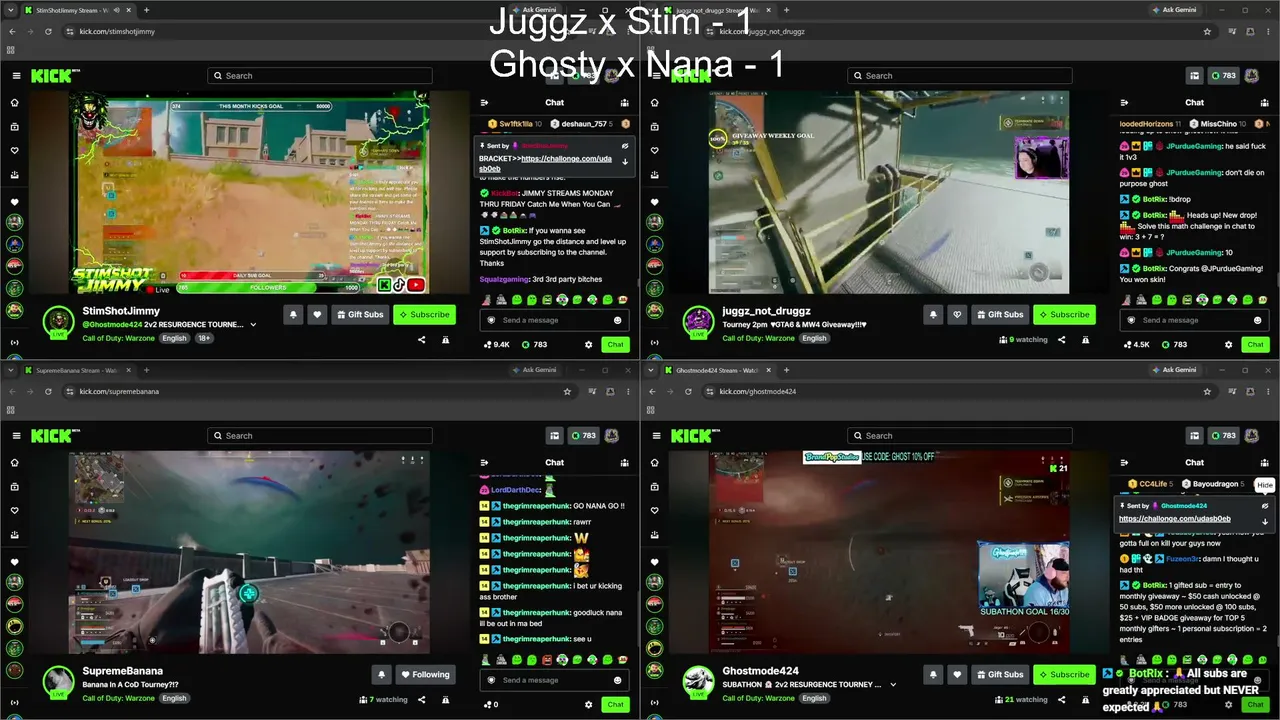Expand the pinned message arrow in Ghostmode424 chat

point(1265,521)
